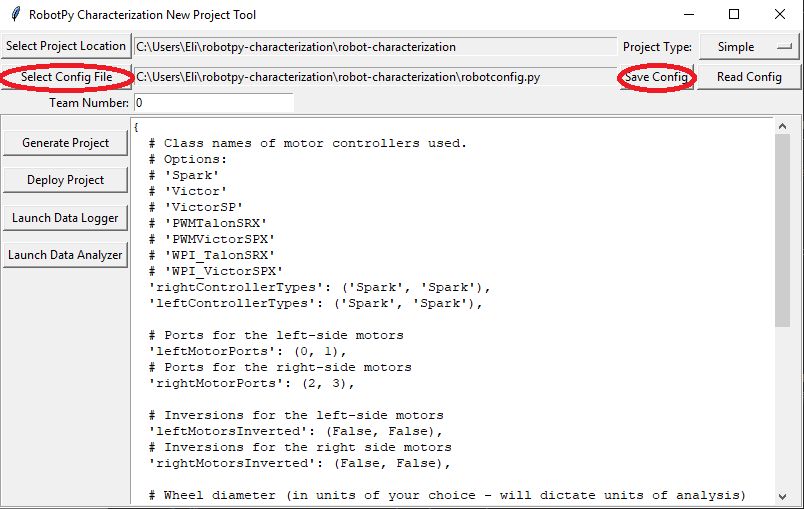Screen dimensions: 804x509
Task: Click the scrollbar down arrow
Action: [782, 496]
